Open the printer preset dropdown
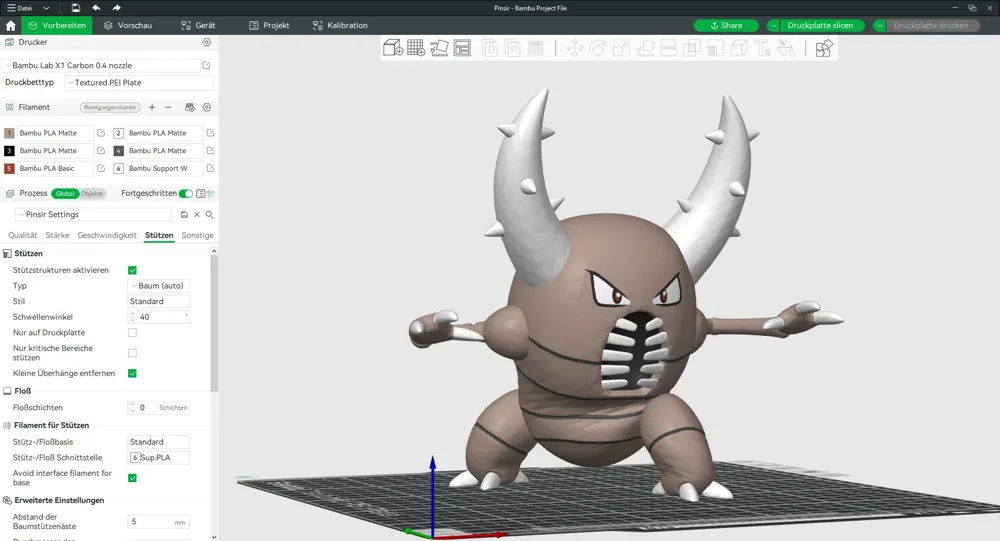The image size is (1000, 541). [x=103, y=65]
